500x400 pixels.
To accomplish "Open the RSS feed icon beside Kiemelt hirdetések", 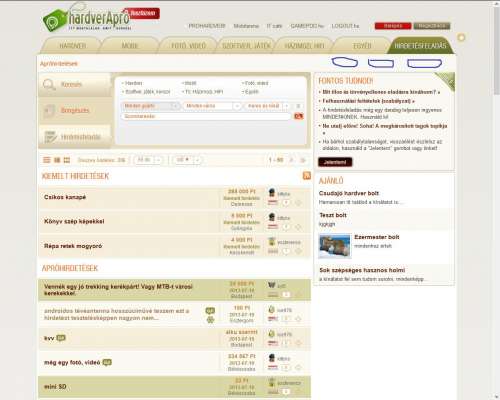I will click(307, 175).
